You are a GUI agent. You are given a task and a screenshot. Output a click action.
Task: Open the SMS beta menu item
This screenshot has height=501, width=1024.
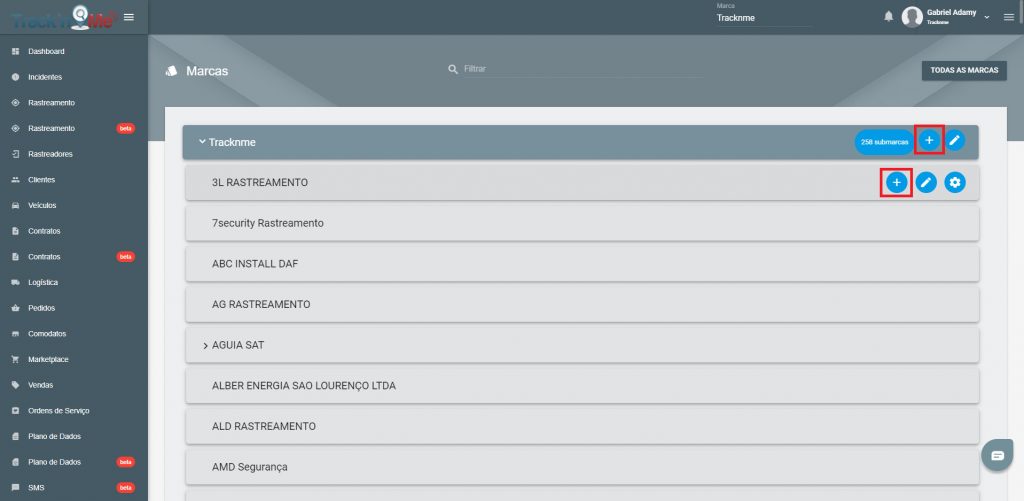click(74, 487)
